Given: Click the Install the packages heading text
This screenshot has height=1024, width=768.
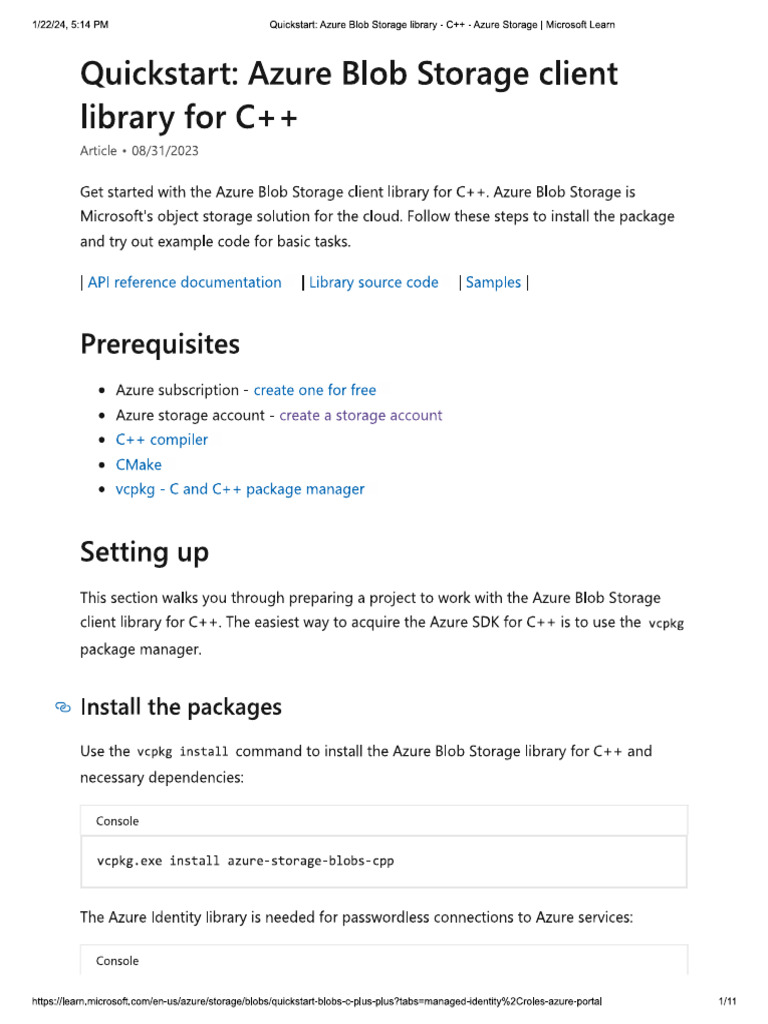Looking at the screenshot, I should click(x=181, y=708).
